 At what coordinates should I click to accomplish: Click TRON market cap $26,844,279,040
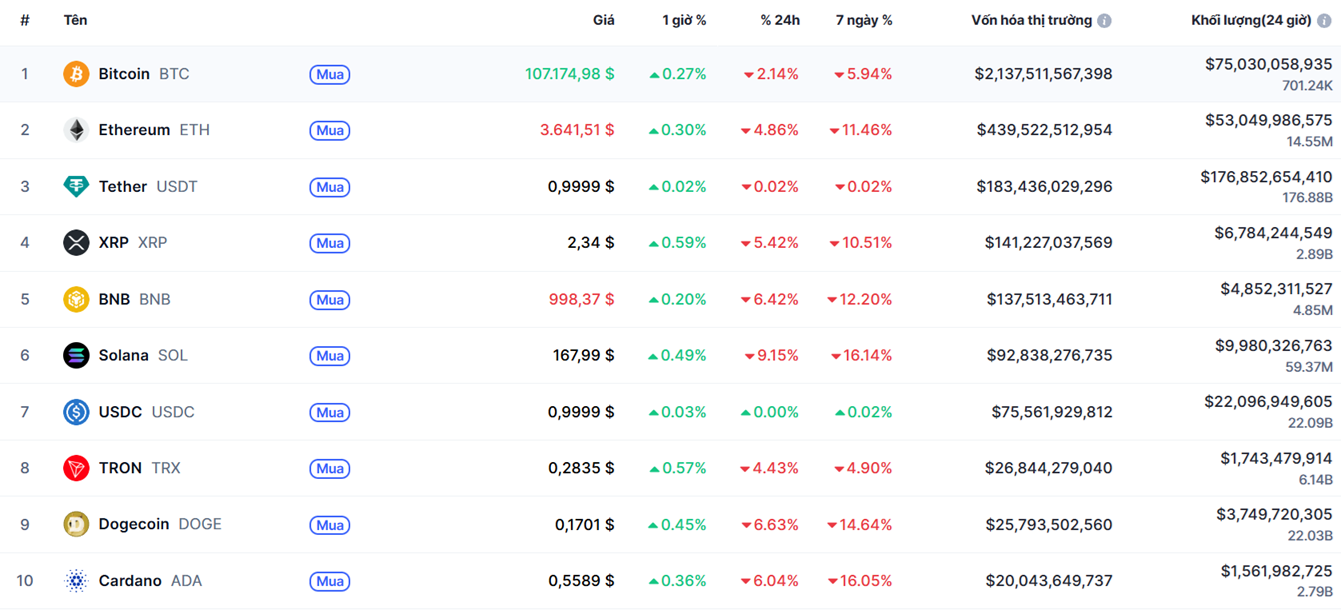[x=1048, y=468]
